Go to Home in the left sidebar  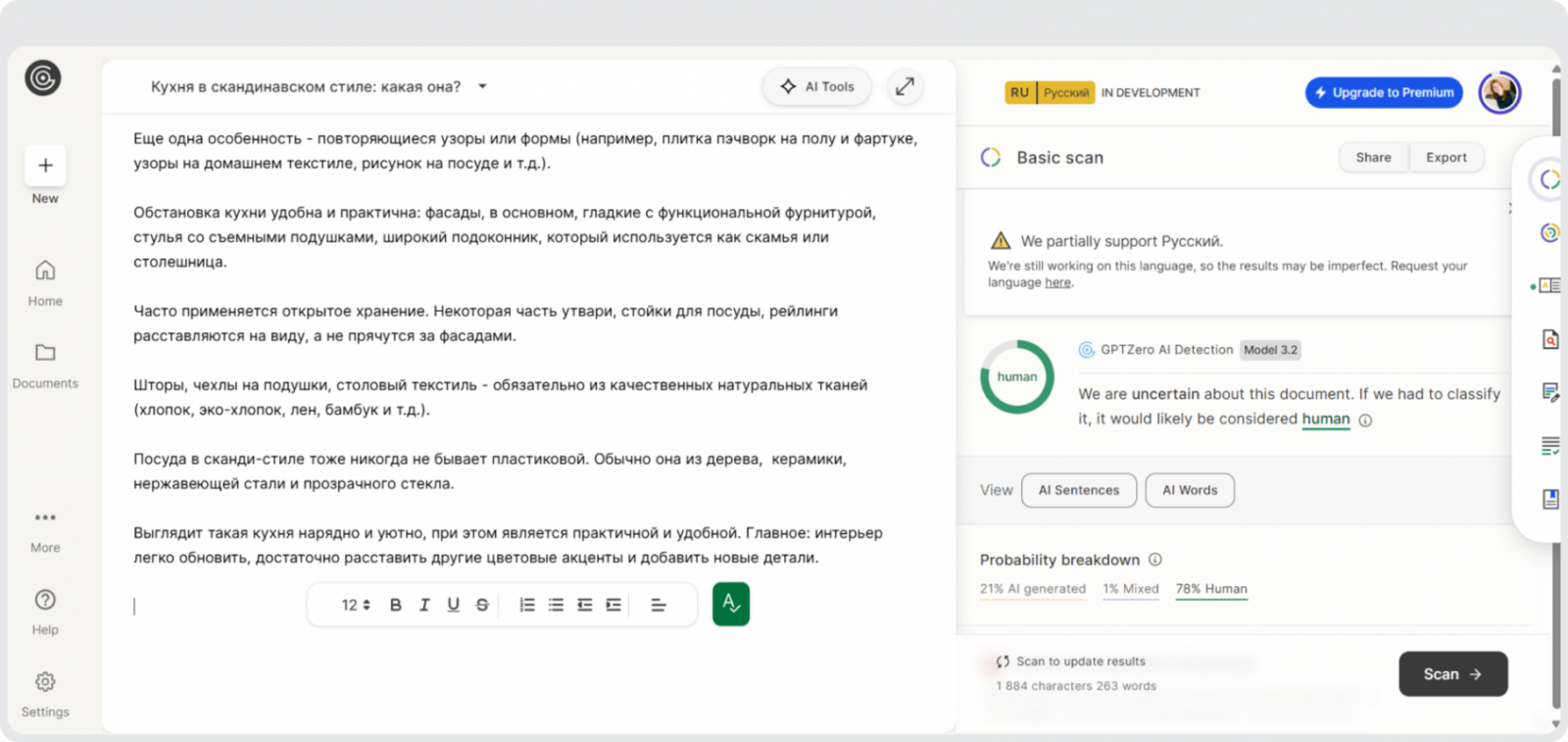coord(45,282)
